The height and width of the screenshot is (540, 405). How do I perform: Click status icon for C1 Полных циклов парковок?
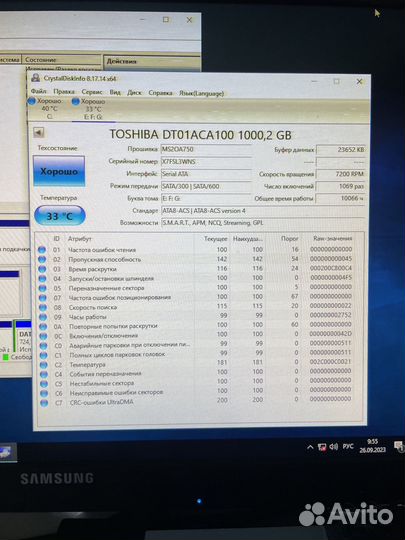point(43,355)
